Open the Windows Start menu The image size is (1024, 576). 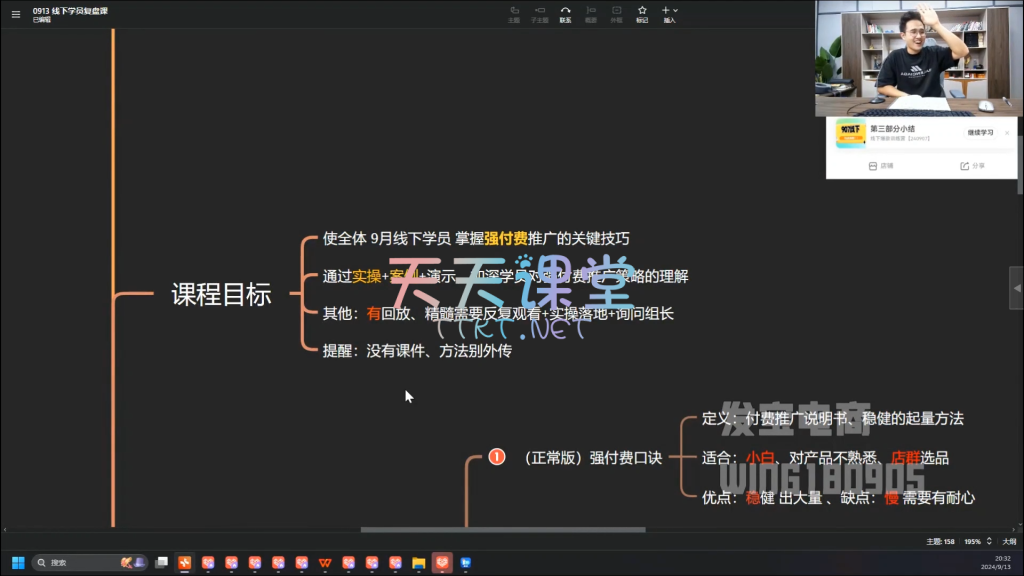tap(17, 563)
